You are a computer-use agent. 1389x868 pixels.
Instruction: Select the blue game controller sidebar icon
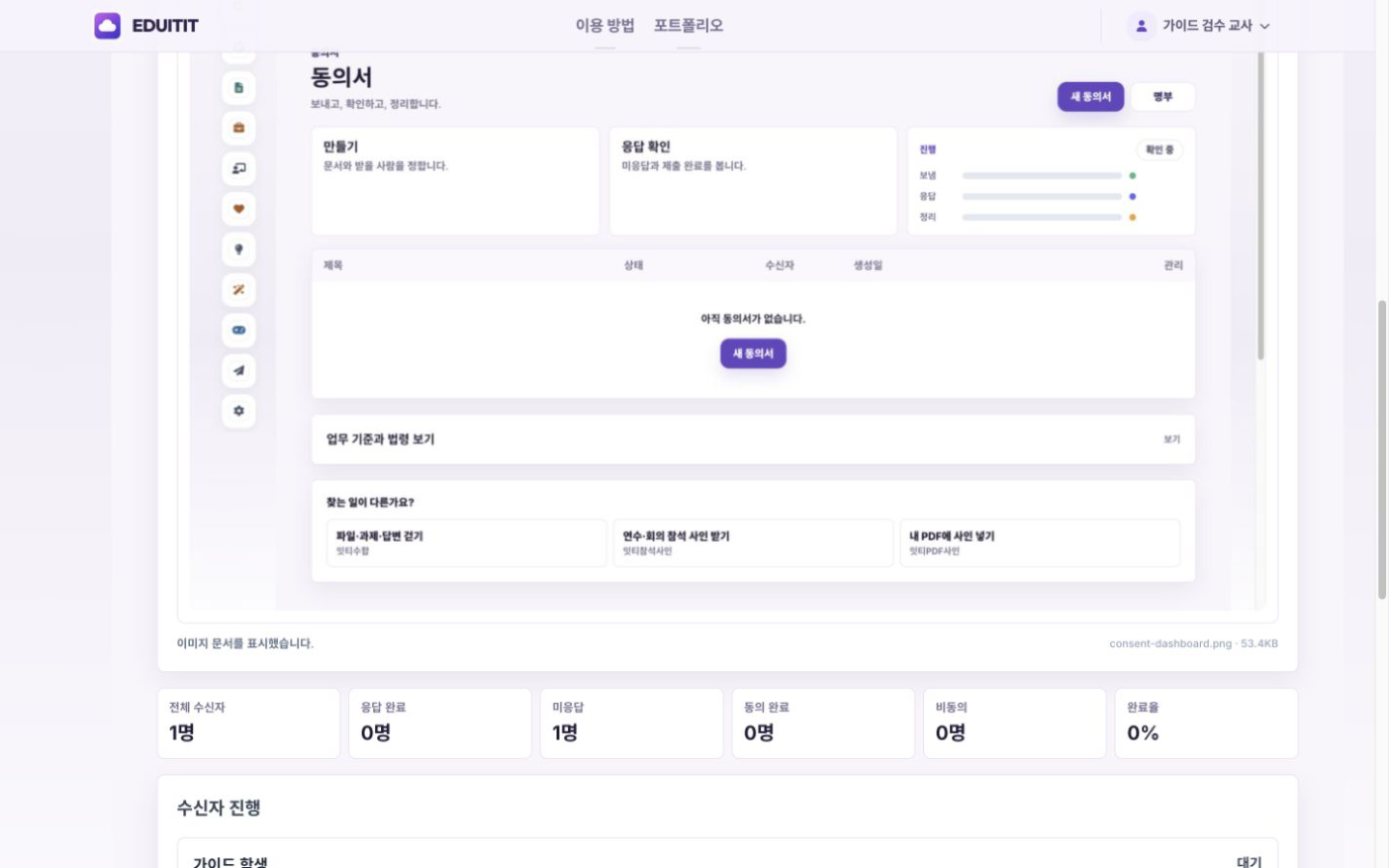[x=239, y=331]
